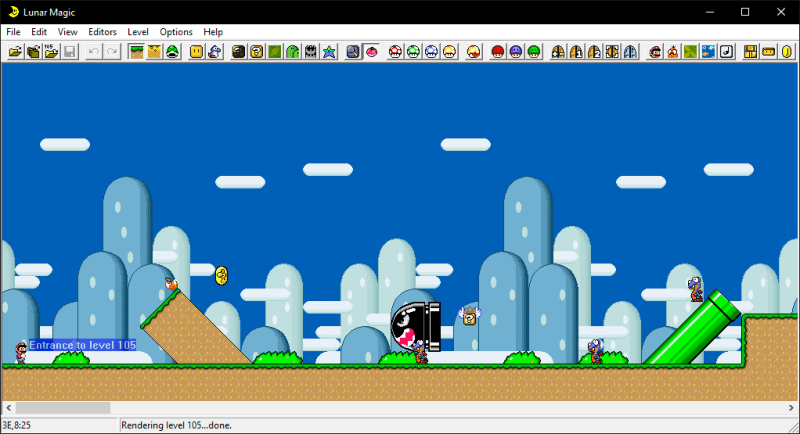The image size is (800, 434).
Task: Select the Mario entrance sprite
Action: click(20, 352)
